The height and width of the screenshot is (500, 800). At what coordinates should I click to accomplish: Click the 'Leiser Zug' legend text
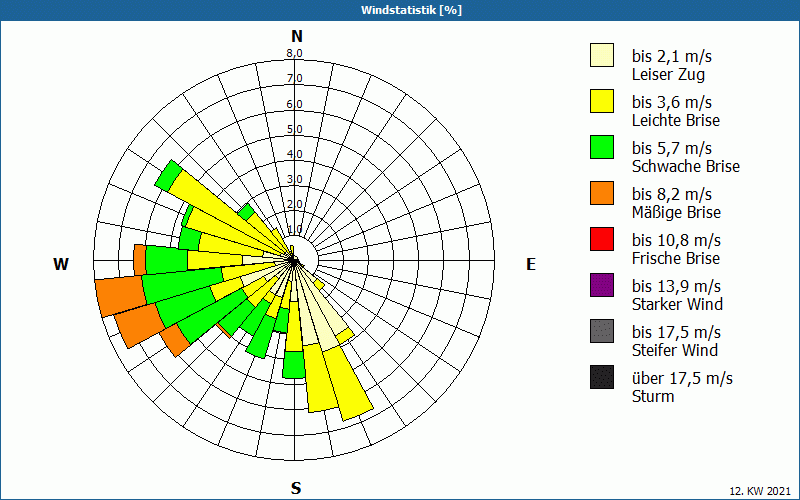coord(668,74)
